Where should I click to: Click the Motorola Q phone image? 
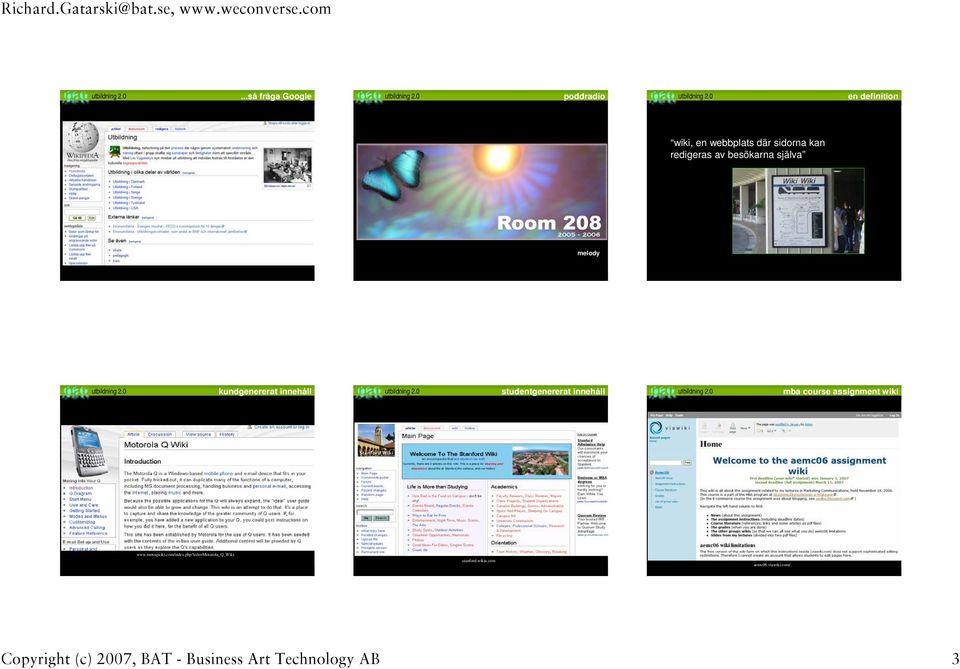click(89, 450)
